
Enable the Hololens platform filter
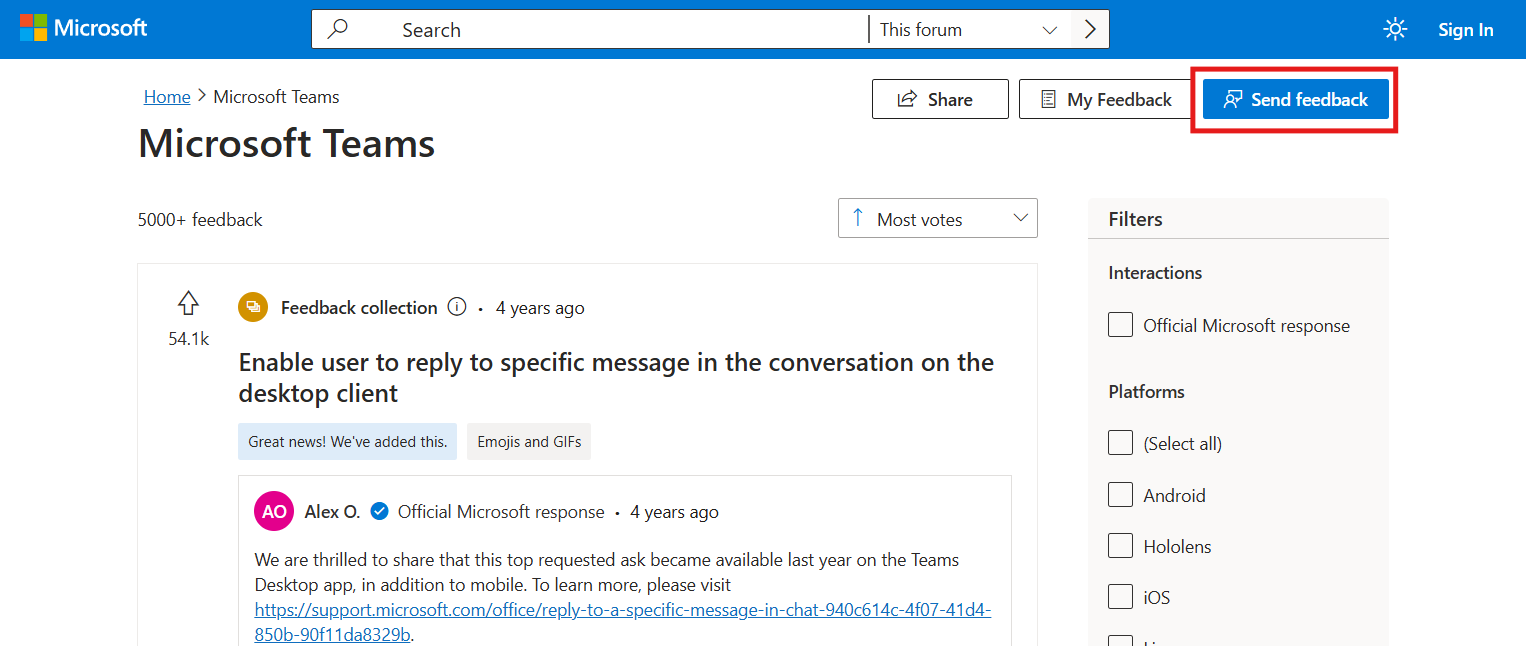[1121, 546]
